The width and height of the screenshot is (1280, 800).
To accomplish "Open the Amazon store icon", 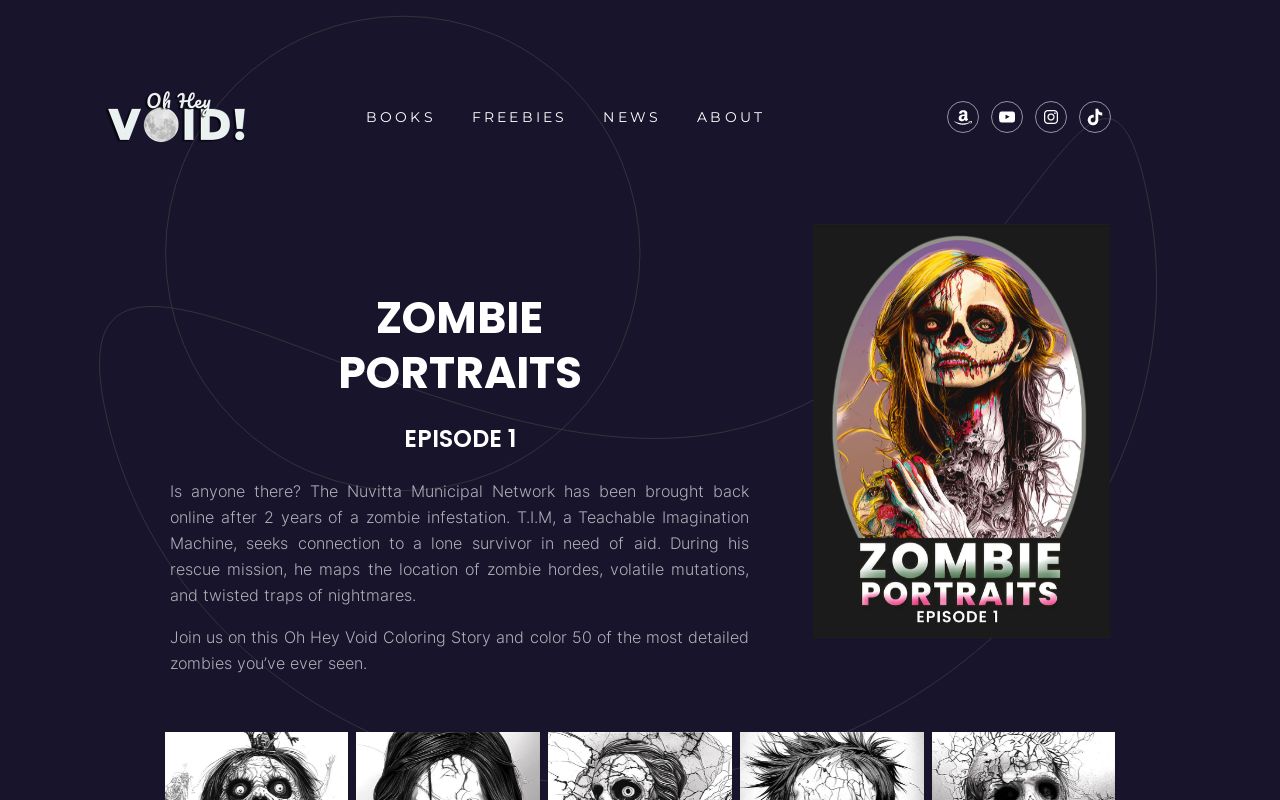I will [962, 115].
